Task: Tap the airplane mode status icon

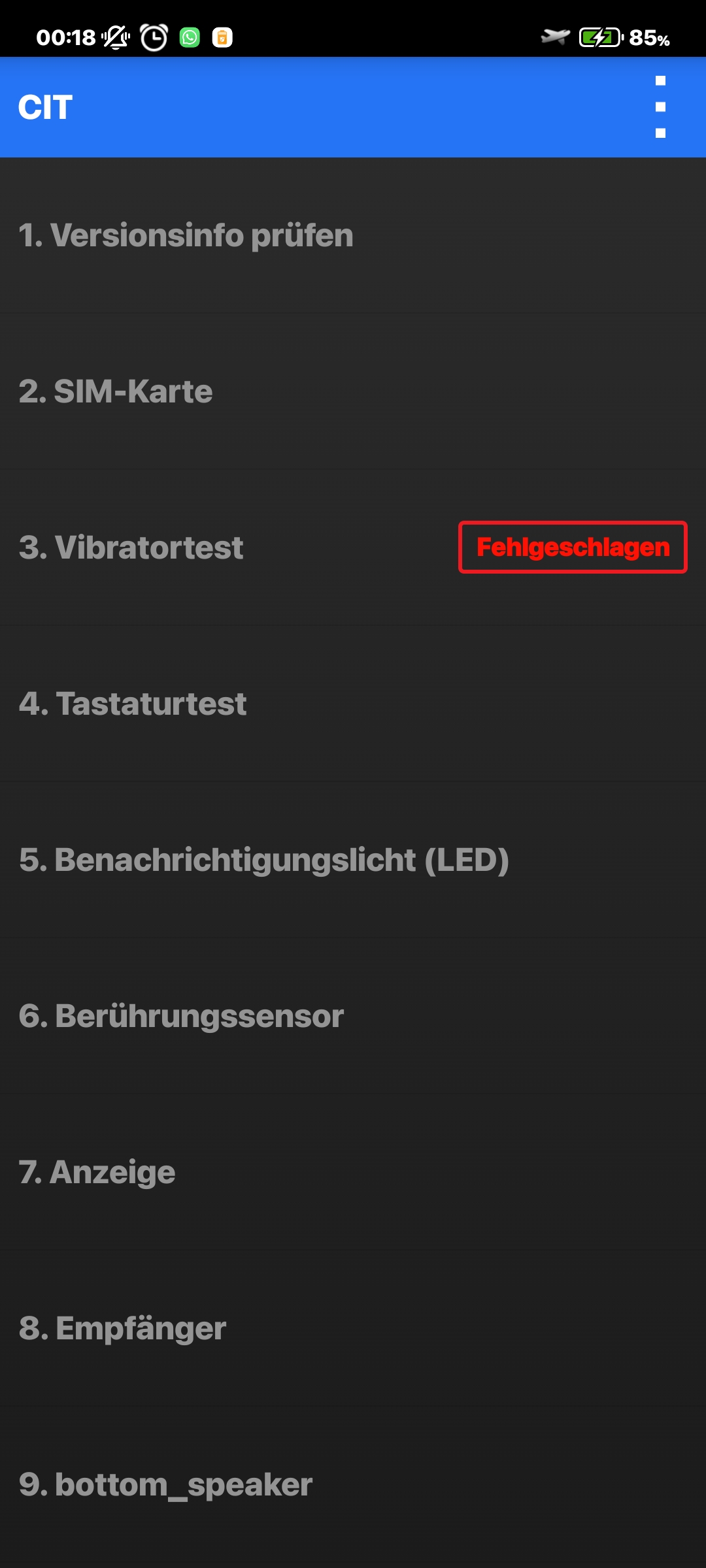Action: [555, 37]
